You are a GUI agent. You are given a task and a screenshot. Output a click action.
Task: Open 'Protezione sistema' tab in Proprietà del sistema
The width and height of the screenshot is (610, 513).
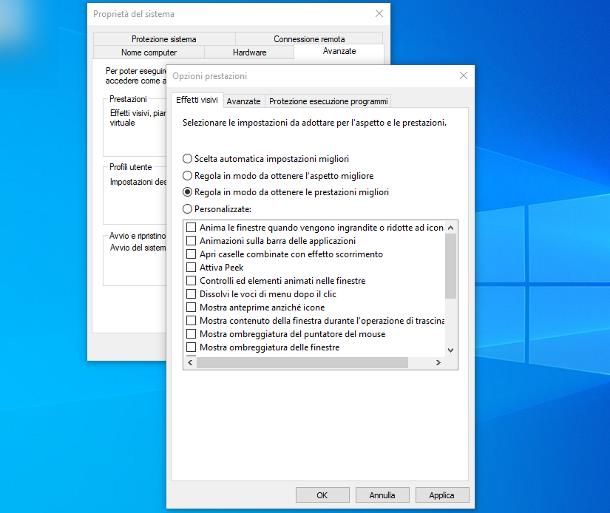164,39
